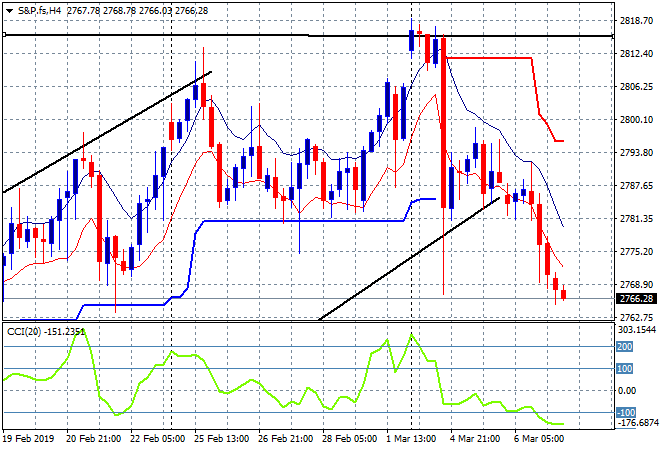This screenshot has height=450, width=660.
Task: Click the CCI 200 level label
Action: tap(625, 346)
